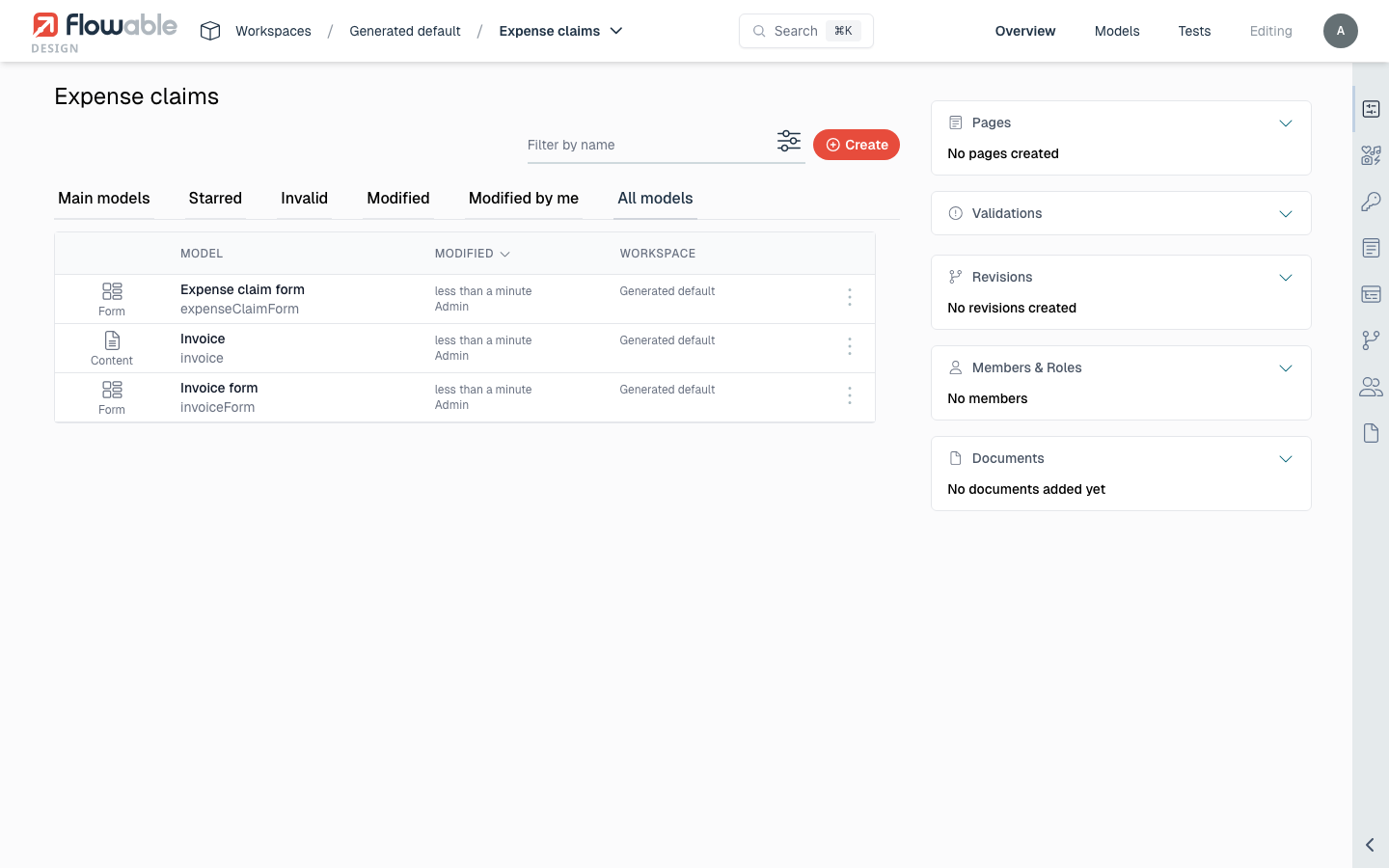1389x868 pixels.
Task: Click the ⌘K shortcut badge
Action: pyautogui.click(x=843, y=31)
